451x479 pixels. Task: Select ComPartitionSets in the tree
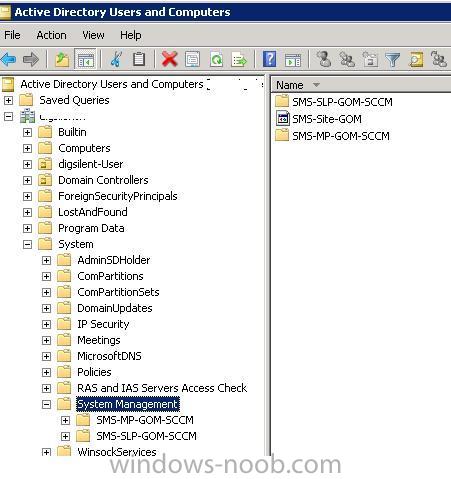[x=118, y=292]
